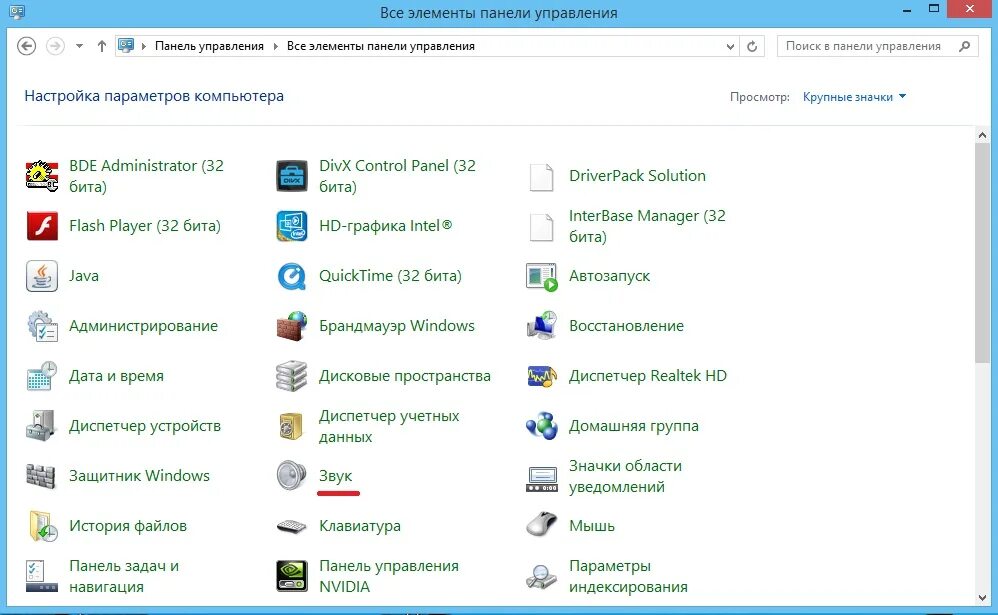The height and width of the screenshot is (615, 998).
Task: Click the Звук speaker icon
Action: click(292, 476)
